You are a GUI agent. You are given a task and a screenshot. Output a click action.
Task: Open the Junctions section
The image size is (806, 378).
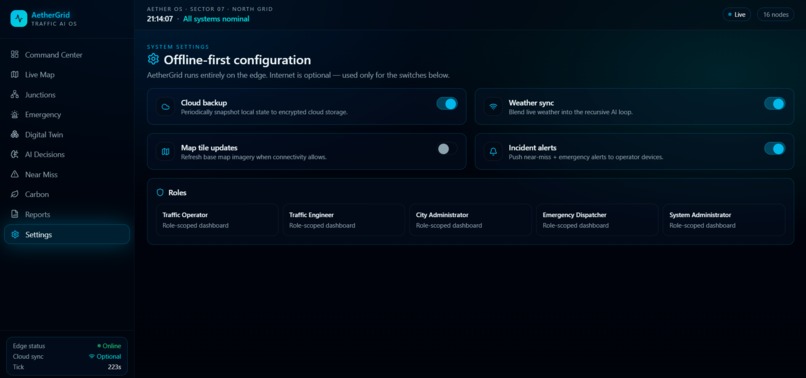click(67, 95)
